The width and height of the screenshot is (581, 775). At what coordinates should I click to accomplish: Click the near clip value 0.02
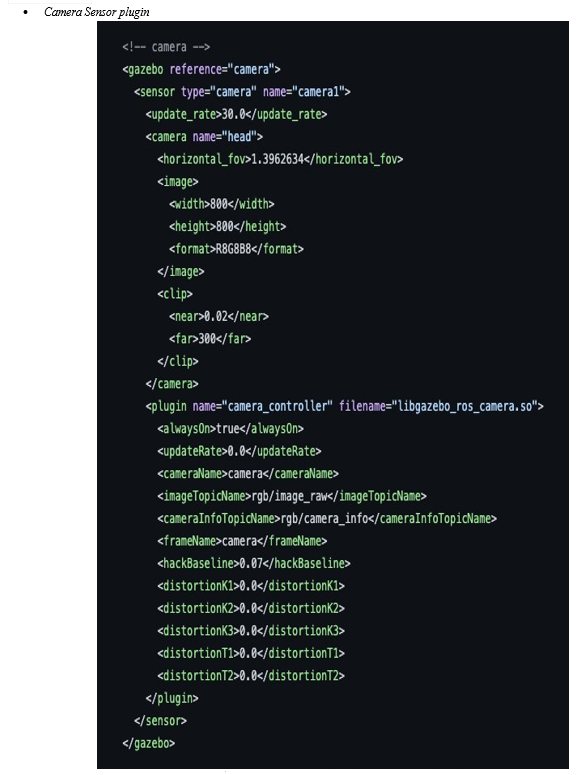(x=216, y=316)
